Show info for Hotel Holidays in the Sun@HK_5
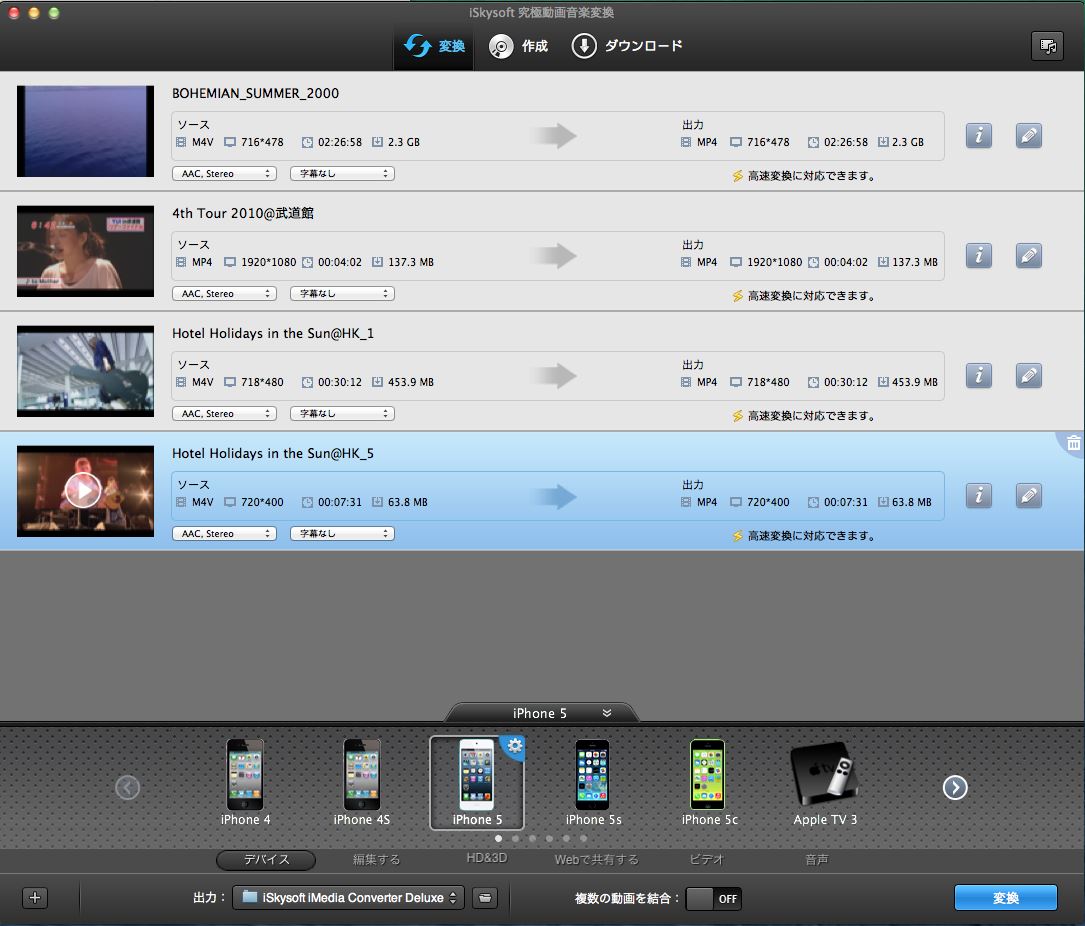Image resolution: width=1085 pixels, height=926 pixels. (x=978, y=496)
